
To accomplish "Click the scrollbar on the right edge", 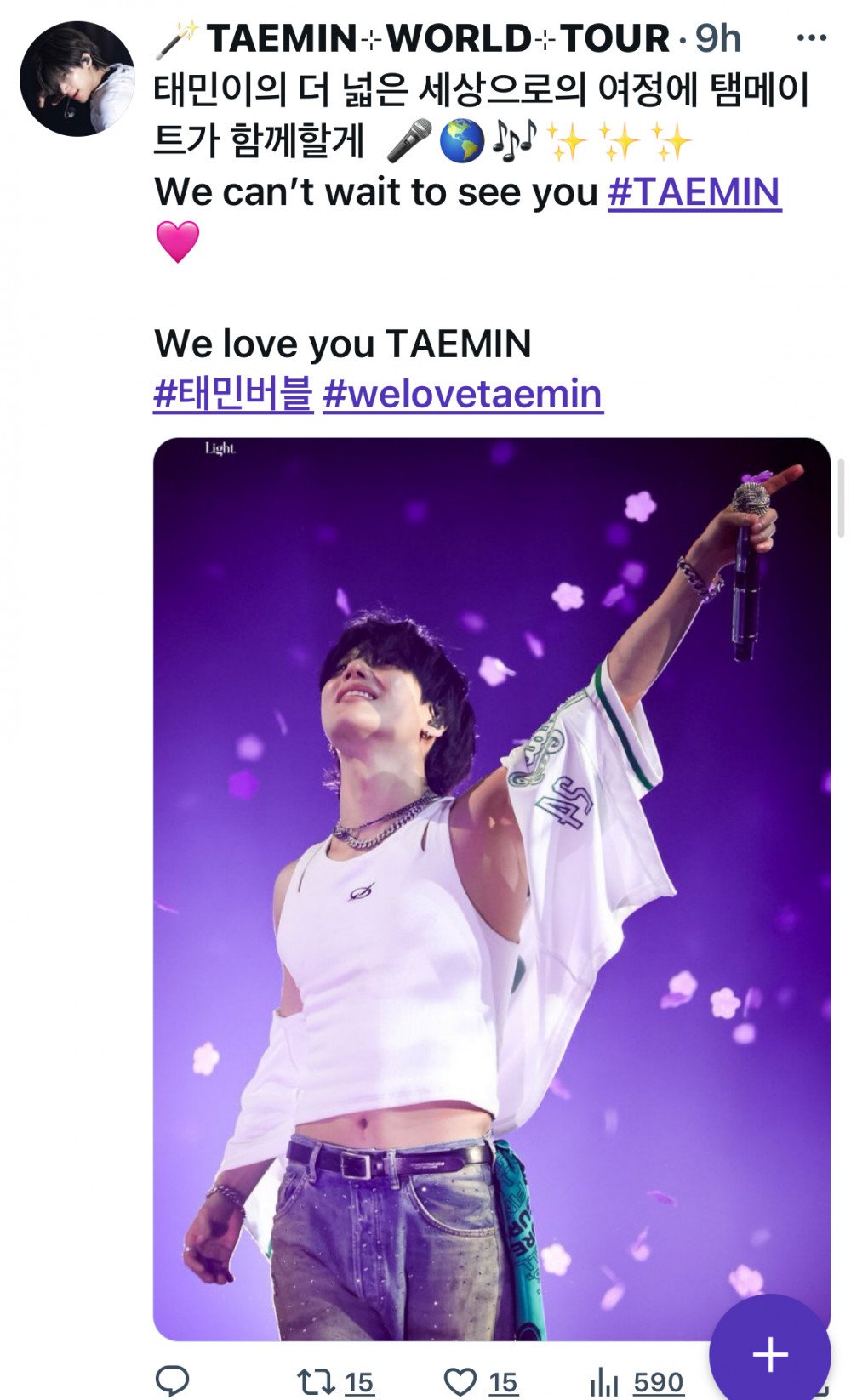I will (841, 498).
